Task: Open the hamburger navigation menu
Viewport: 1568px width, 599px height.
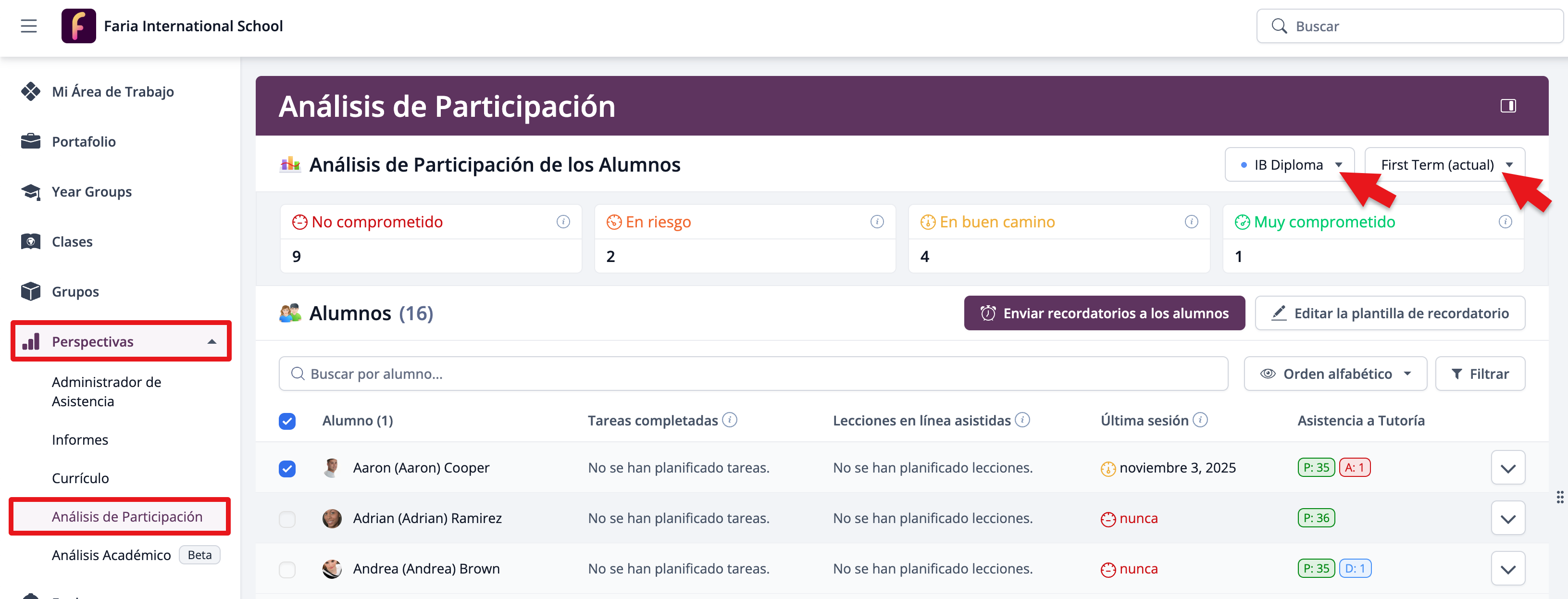Action: (29, 26)
